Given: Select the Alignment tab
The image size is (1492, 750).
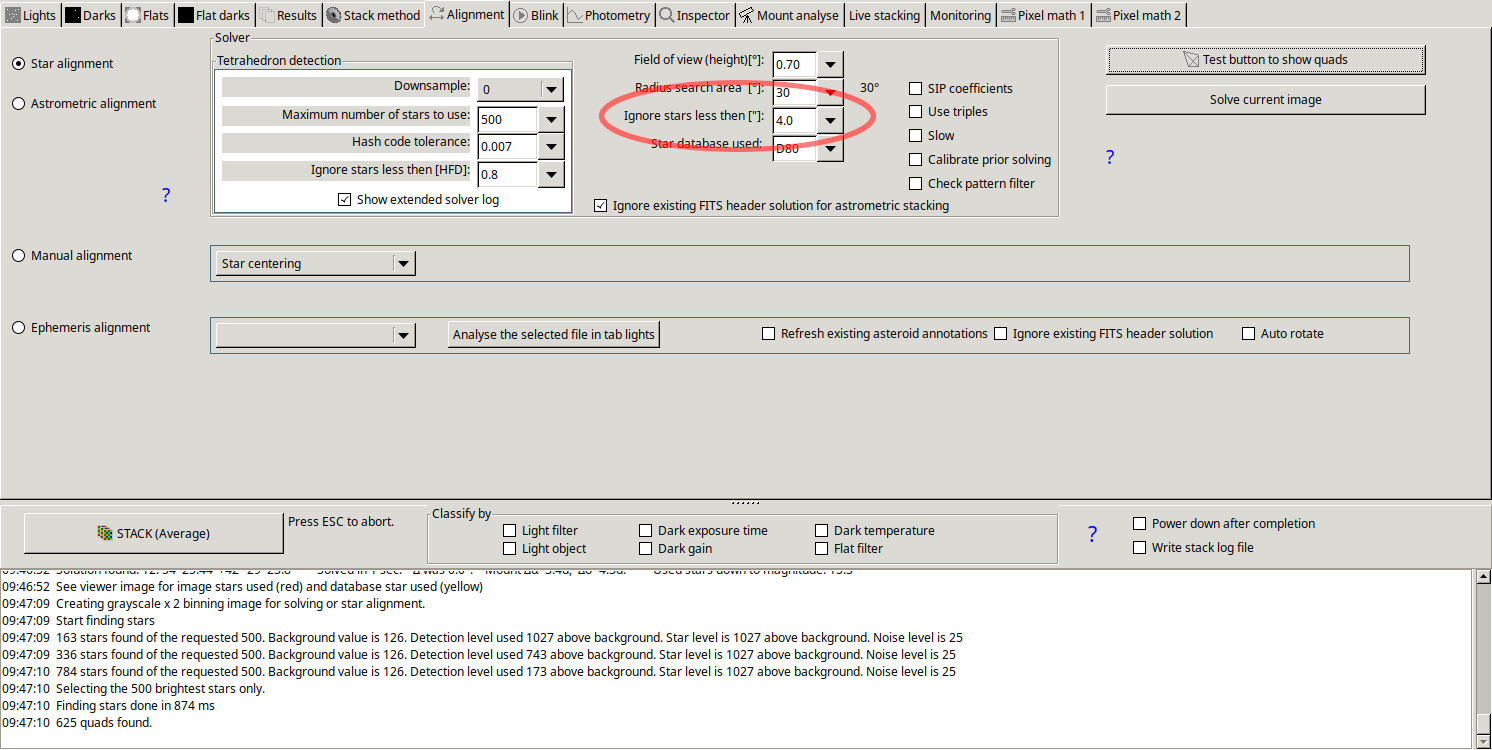Looking at the screenshot, I should (467, 14).
